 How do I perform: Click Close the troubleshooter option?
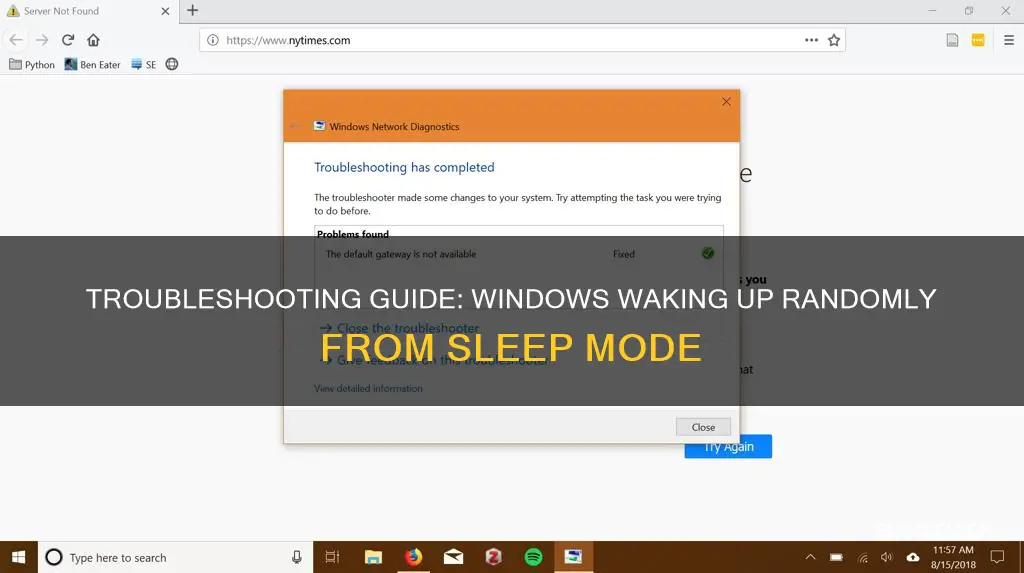(x=400, y=328)
